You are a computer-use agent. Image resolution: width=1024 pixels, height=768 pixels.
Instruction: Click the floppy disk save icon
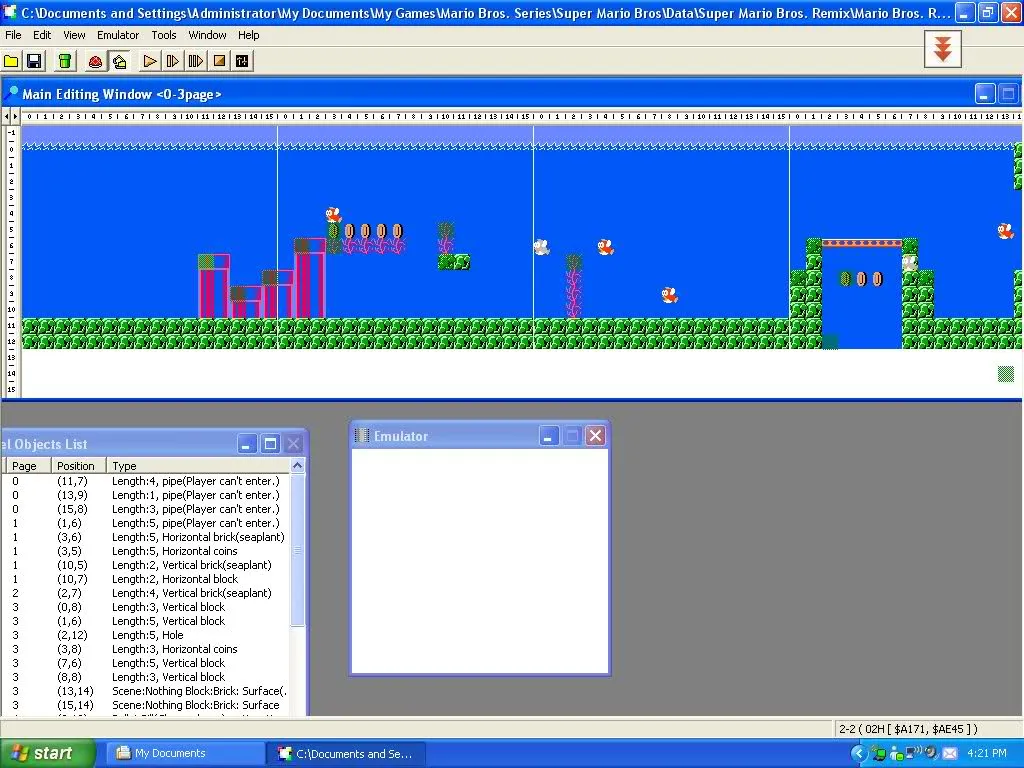(x=34, y=62)
